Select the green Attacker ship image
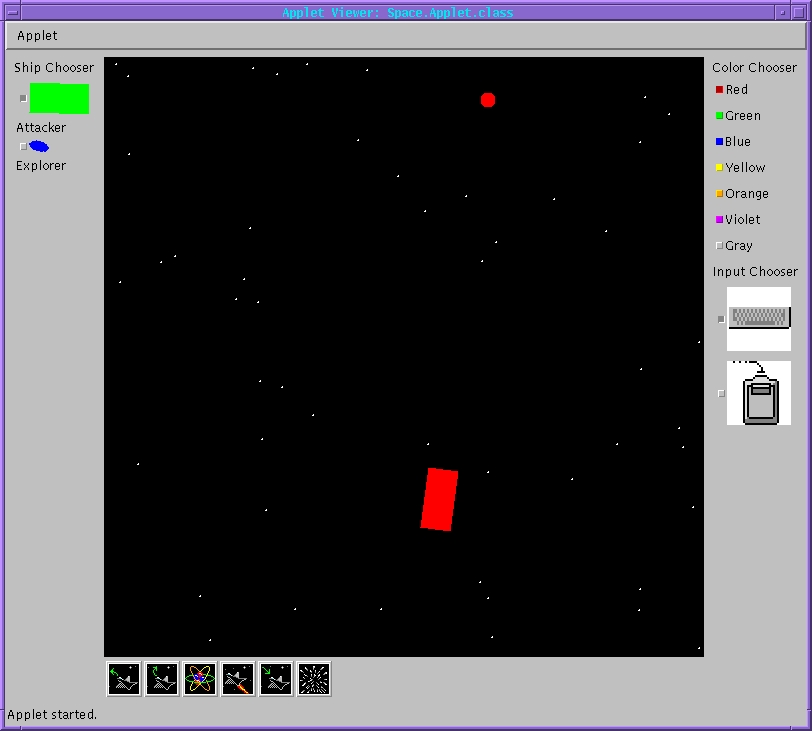812x731 pixels. (x=59, y=98)
